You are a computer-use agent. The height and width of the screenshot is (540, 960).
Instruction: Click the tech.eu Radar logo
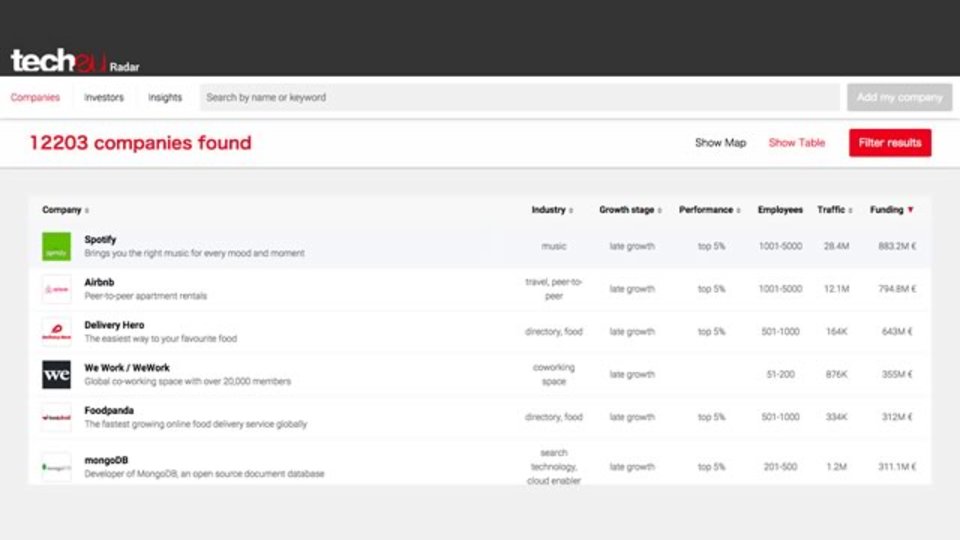click(x=75, y=61)
